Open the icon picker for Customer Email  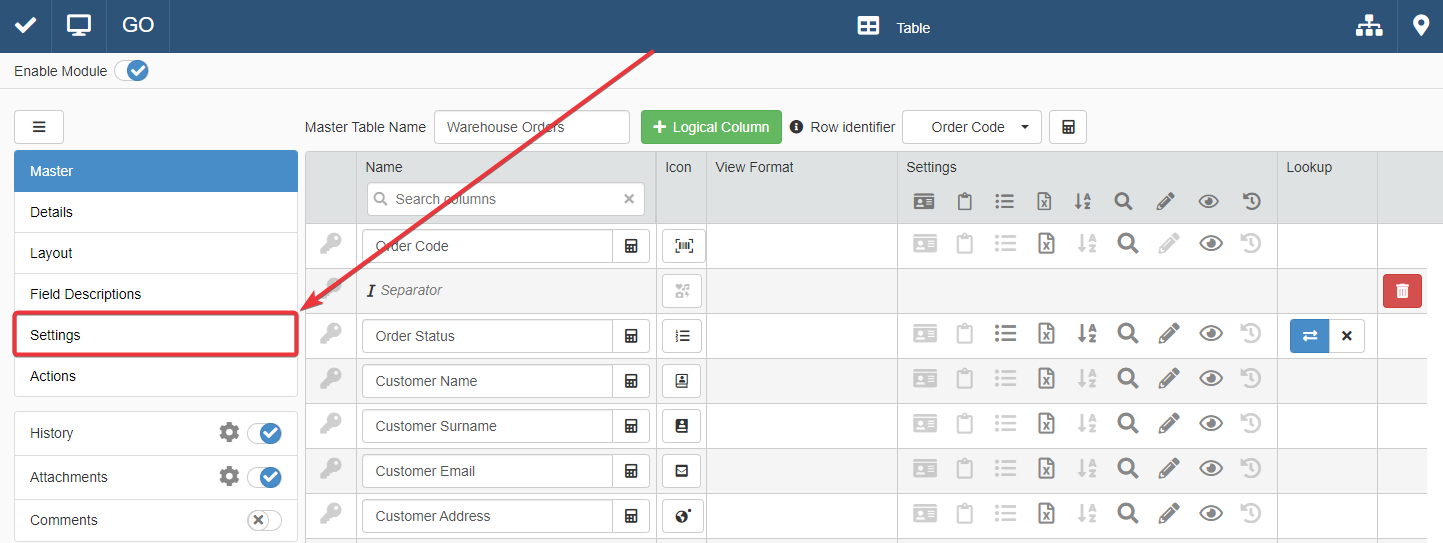click(682, 471)
